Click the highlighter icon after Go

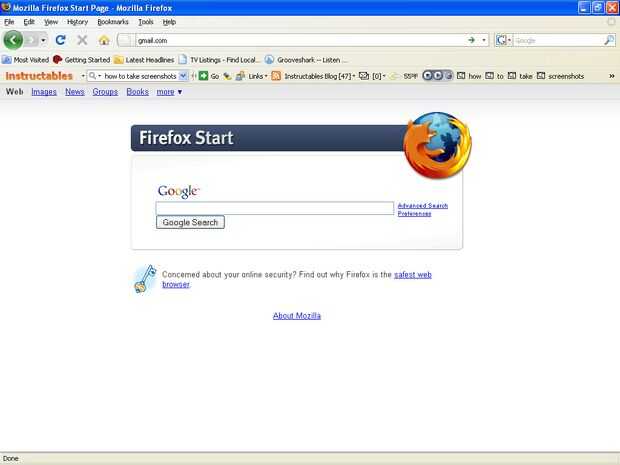(227, 76)
